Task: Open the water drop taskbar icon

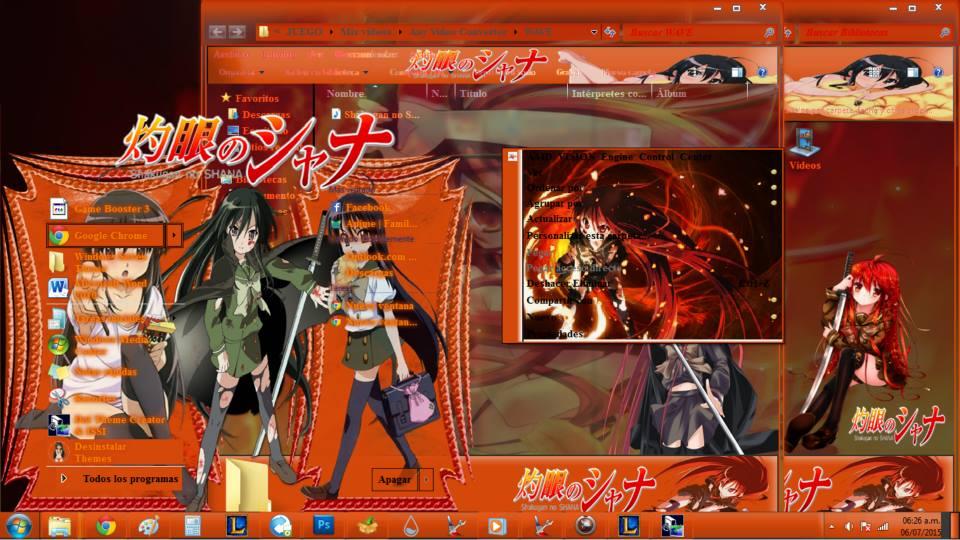Action: click(x=411, y=526)
